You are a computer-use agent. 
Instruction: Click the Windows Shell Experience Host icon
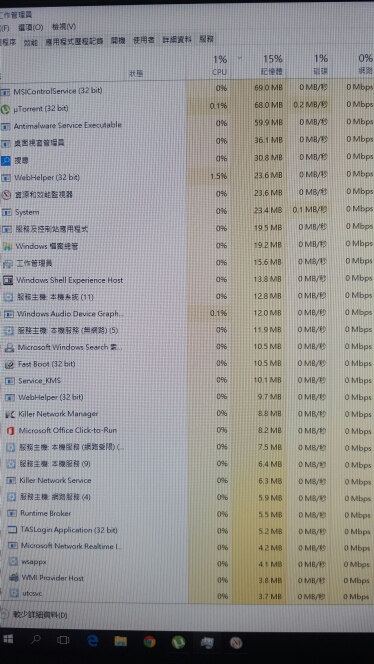[8, 280]
